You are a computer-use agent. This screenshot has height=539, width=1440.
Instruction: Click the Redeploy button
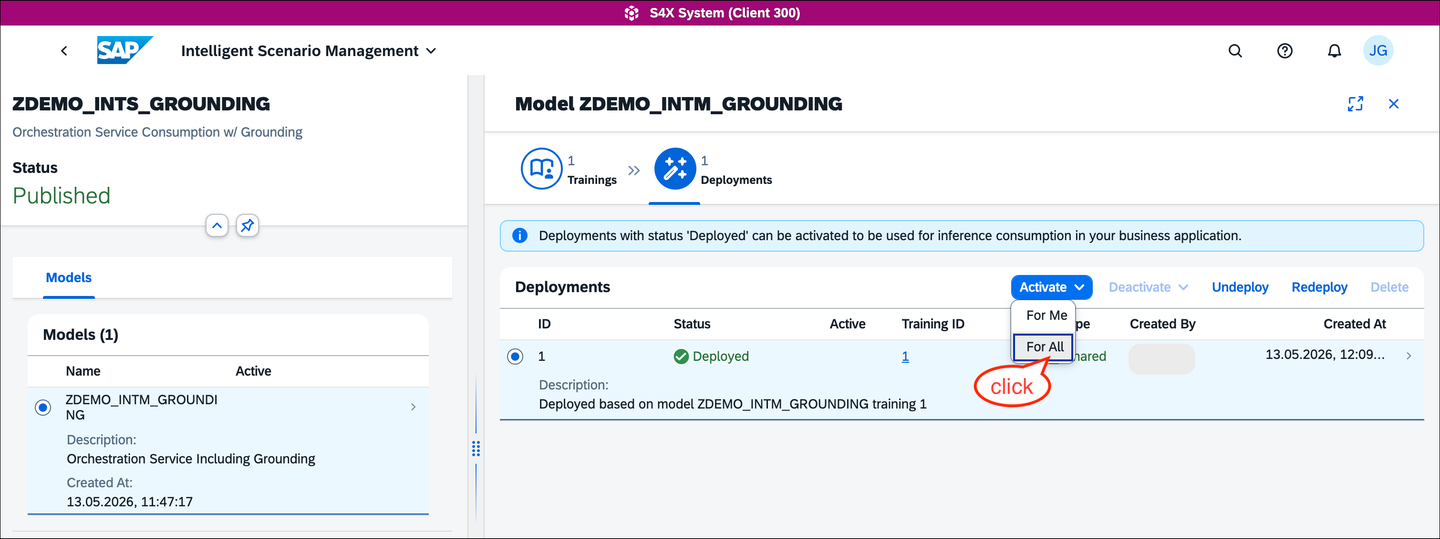point(1320,287)
